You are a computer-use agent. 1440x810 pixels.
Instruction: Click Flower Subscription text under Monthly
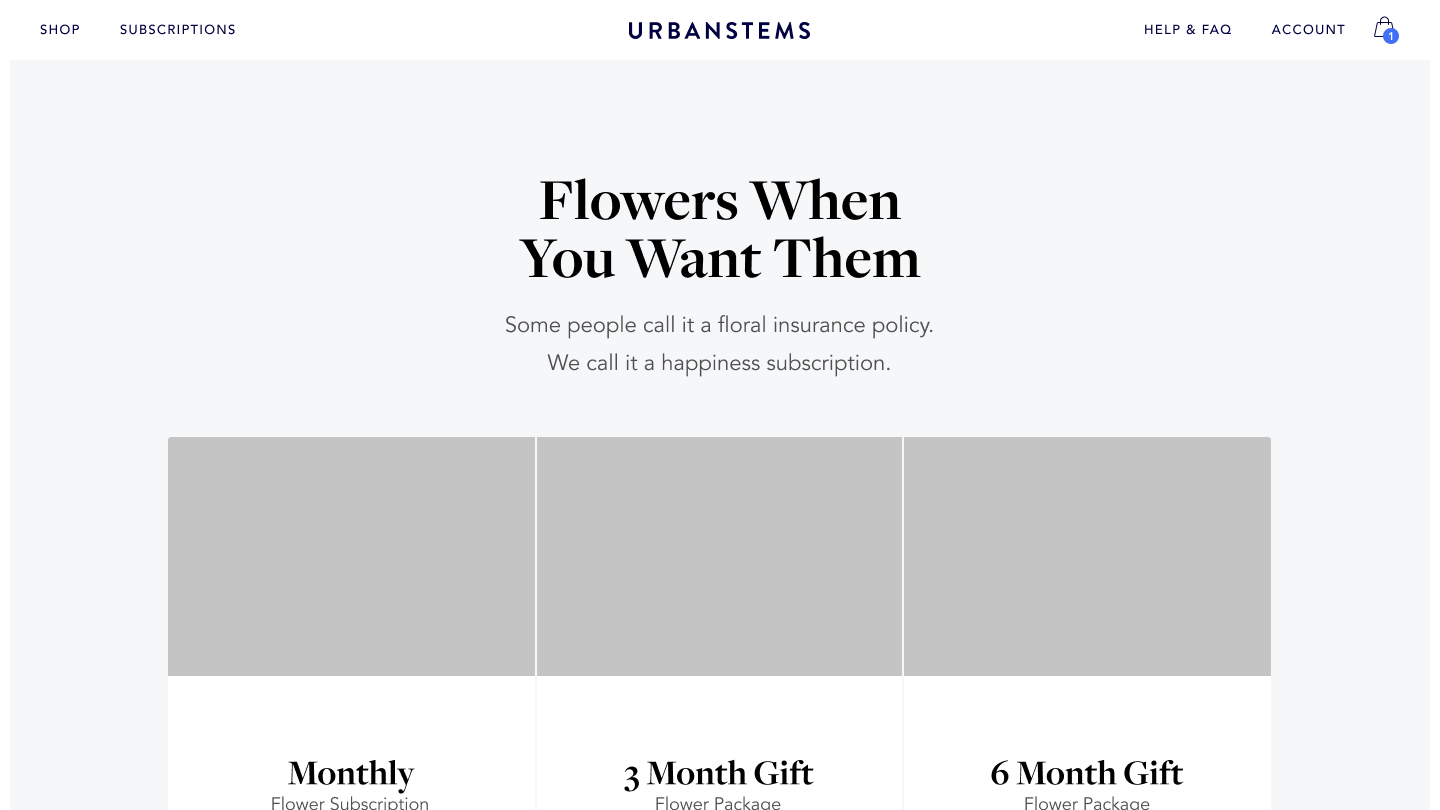click(x=350, y=802)
